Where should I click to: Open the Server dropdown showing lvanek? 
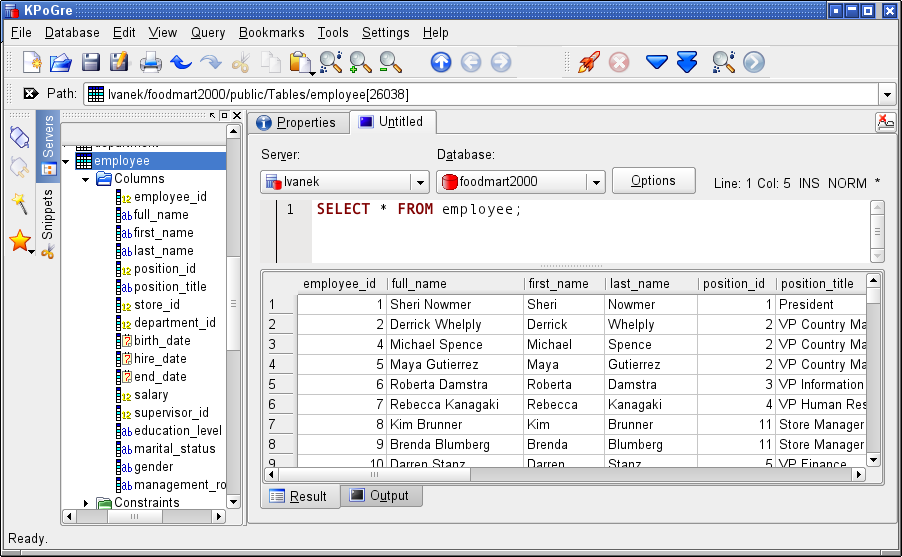click(x=420, y=182)
